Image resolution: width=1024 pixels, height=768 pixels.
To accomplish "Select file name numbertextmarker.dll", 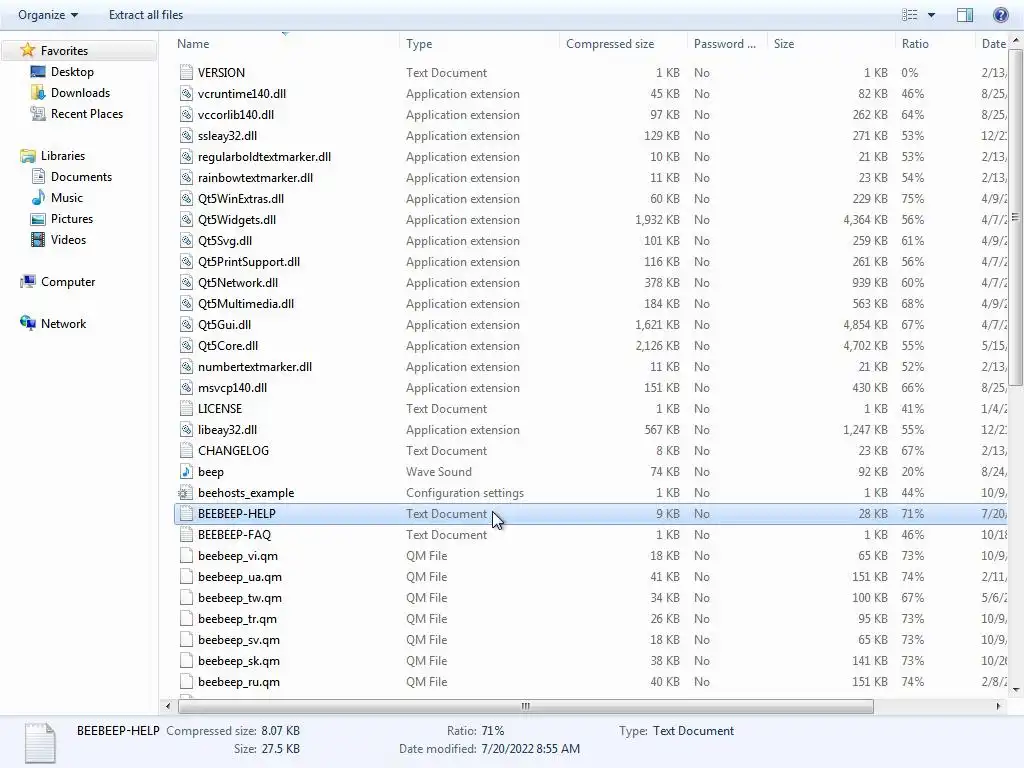I will pyautogui.click(x=255, y=366).
